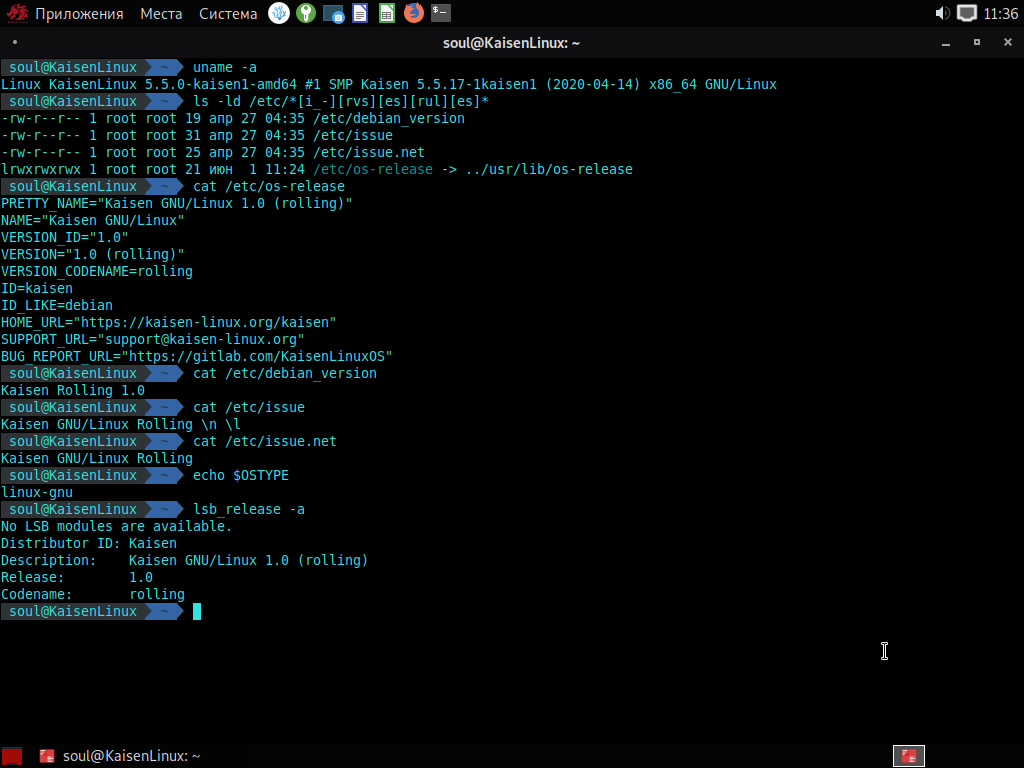Click the 'cat /etc/os-release' command text
This screenshot has height=768, width=1024.
pos(268,186)
